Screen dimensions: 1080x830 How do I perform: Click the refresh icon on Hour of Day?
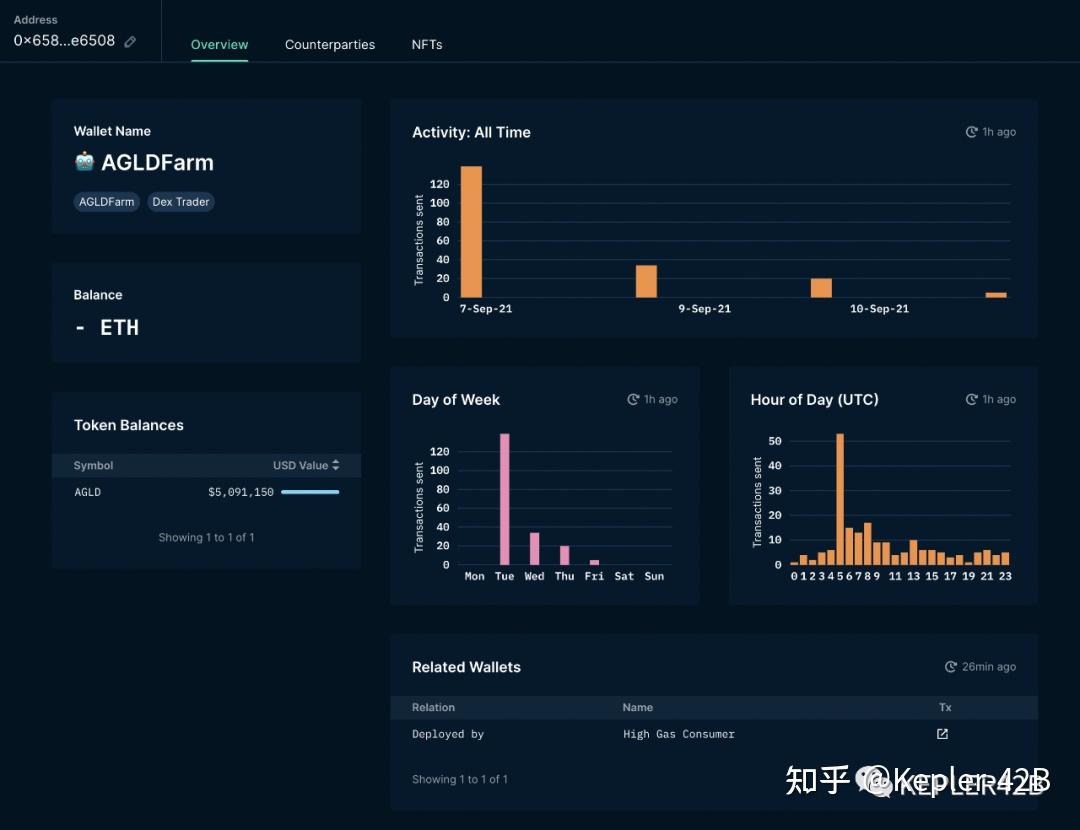[971, 400]
